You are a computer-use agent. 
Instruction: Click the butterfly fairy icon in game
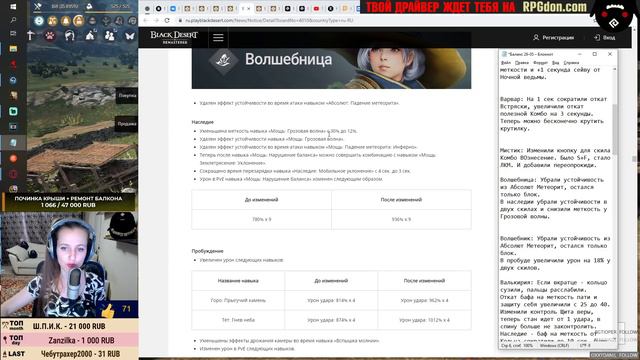click(130, 36)
